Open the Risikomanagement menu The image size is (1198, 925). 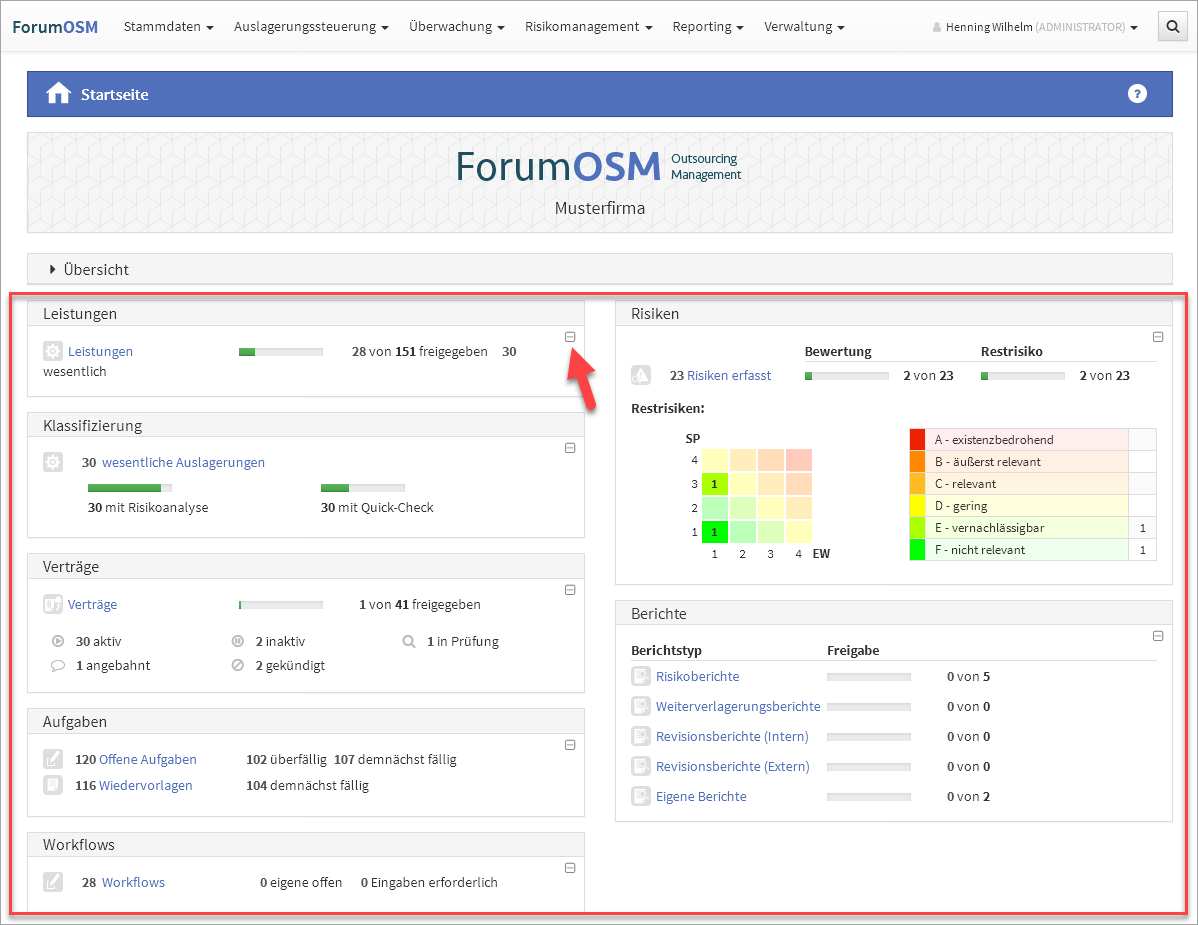click(588, 27)
